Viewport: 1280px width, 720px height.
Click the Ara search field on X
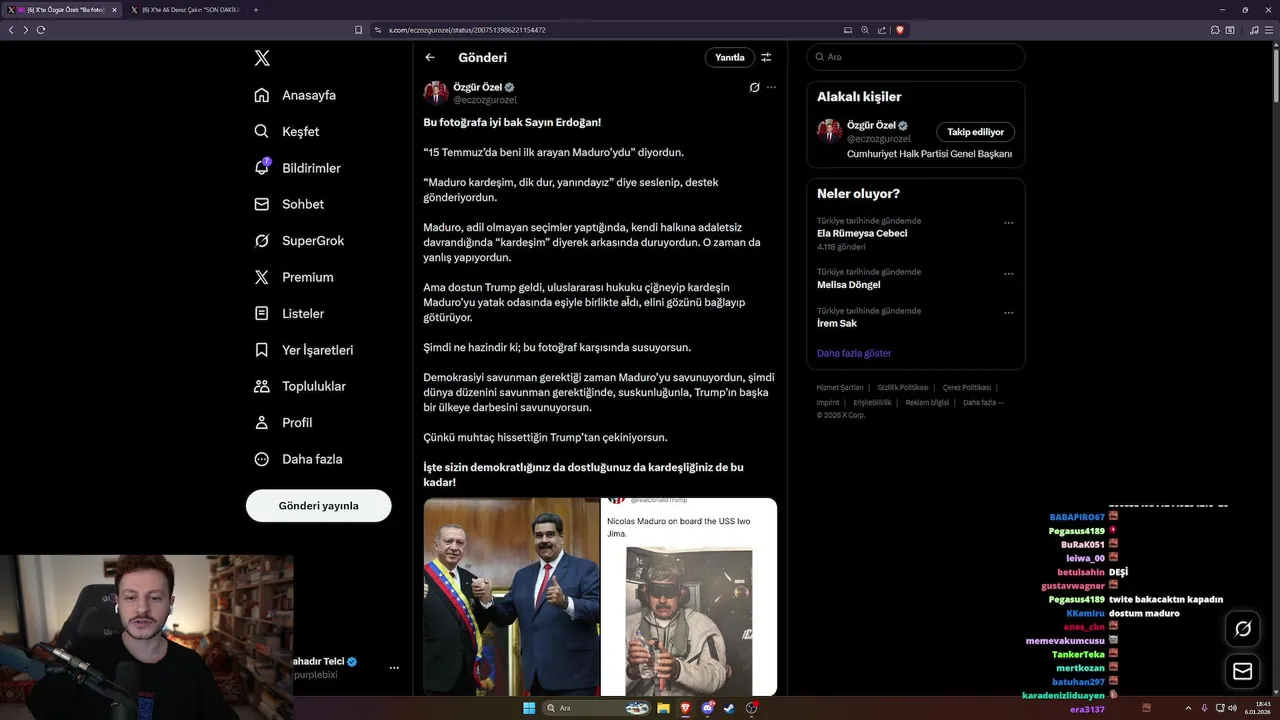(916, 57)
